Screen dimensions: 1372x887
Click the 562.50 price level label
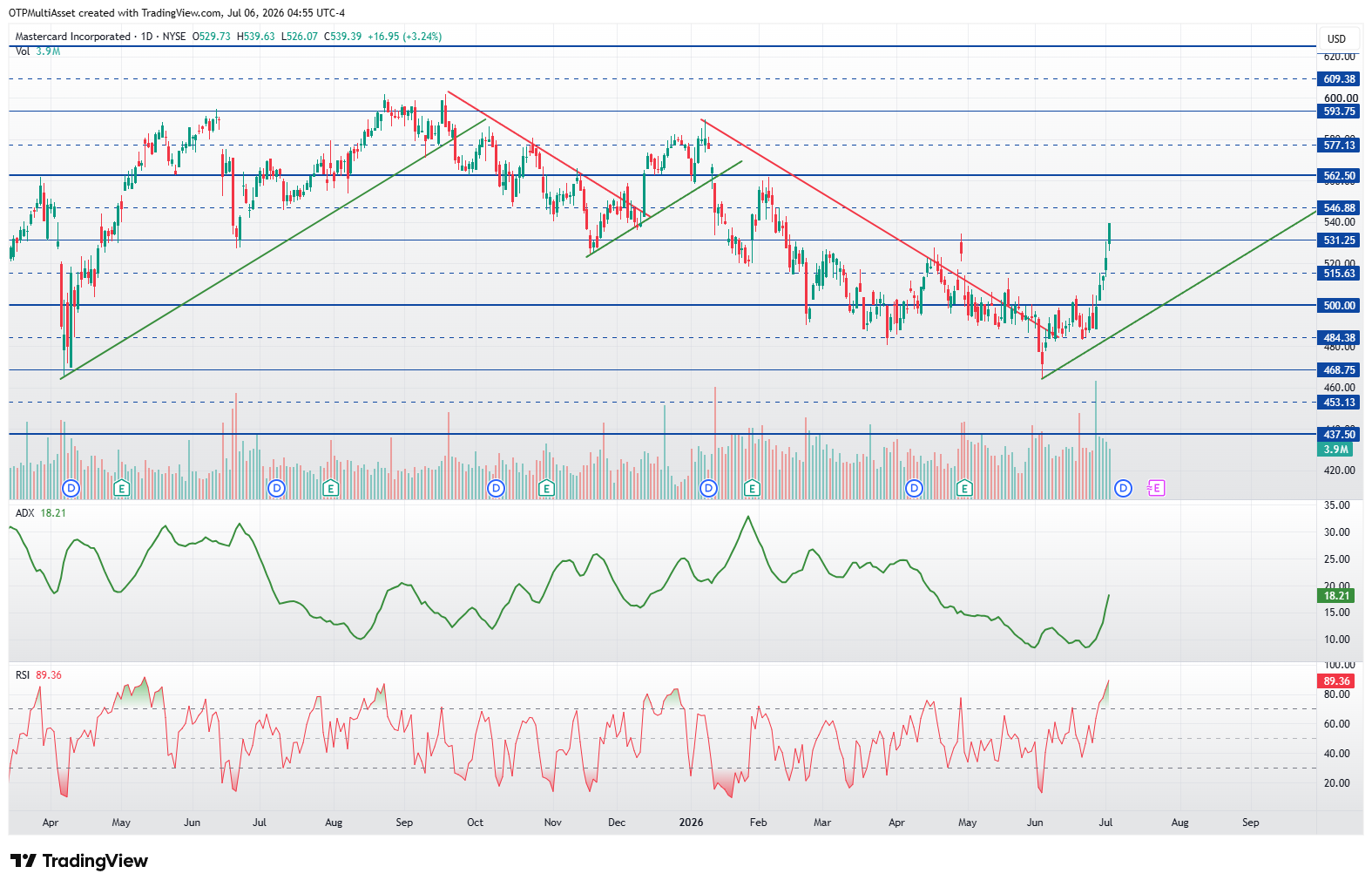coord(1339,176)
